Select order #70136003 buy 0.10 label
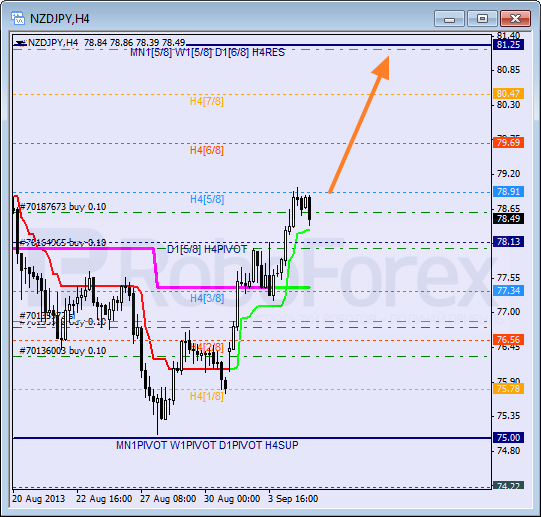The height and width of the screenshot is (517, 541). pos(63,351)
